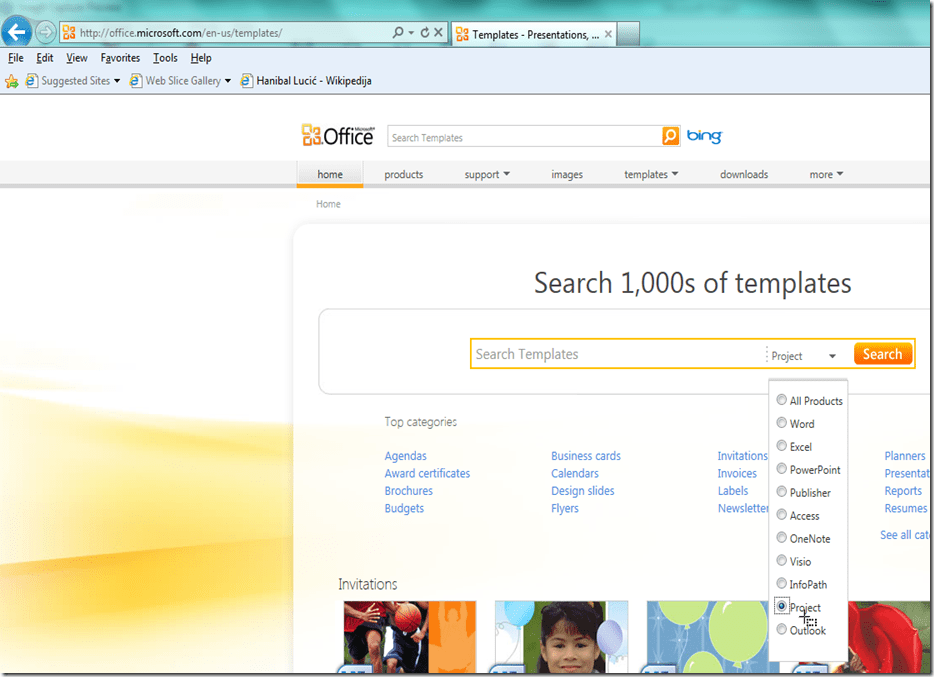Choose the PowerPoint radio option
The width and height of the screenshot is (934, 677).
[782, 469]
